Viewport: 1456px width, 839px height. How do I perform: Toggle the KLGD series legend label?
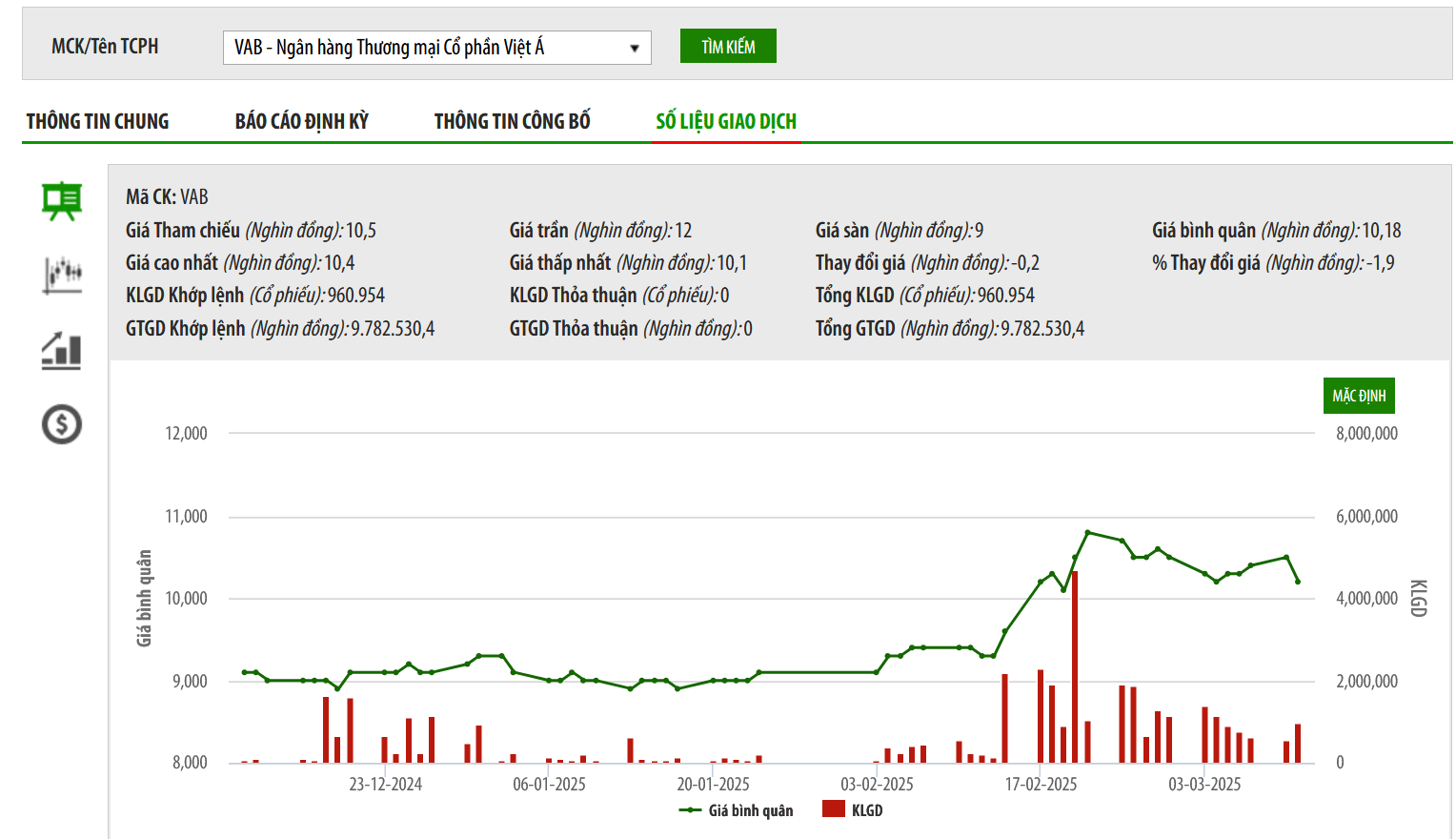click(x=867, y=810)
